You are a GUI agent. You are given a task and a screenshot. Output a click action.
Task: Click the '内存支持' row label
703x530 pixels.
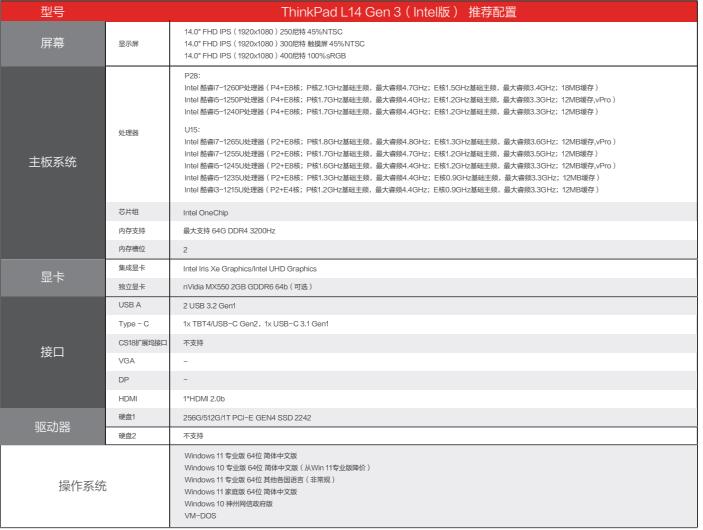tap(132, 230)
